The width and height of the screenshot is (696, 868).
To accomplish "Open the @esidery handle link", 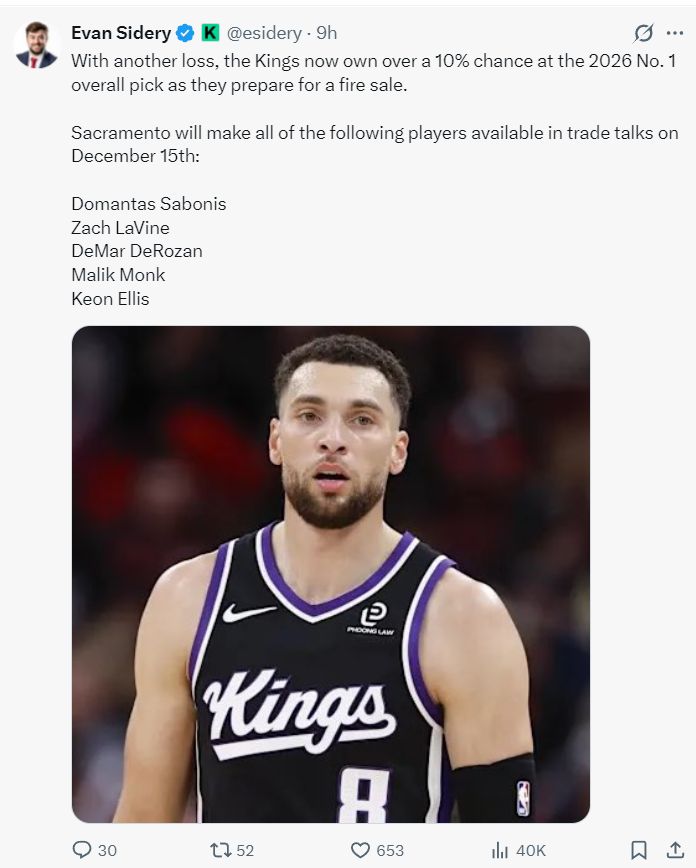I will coord(264,33).
